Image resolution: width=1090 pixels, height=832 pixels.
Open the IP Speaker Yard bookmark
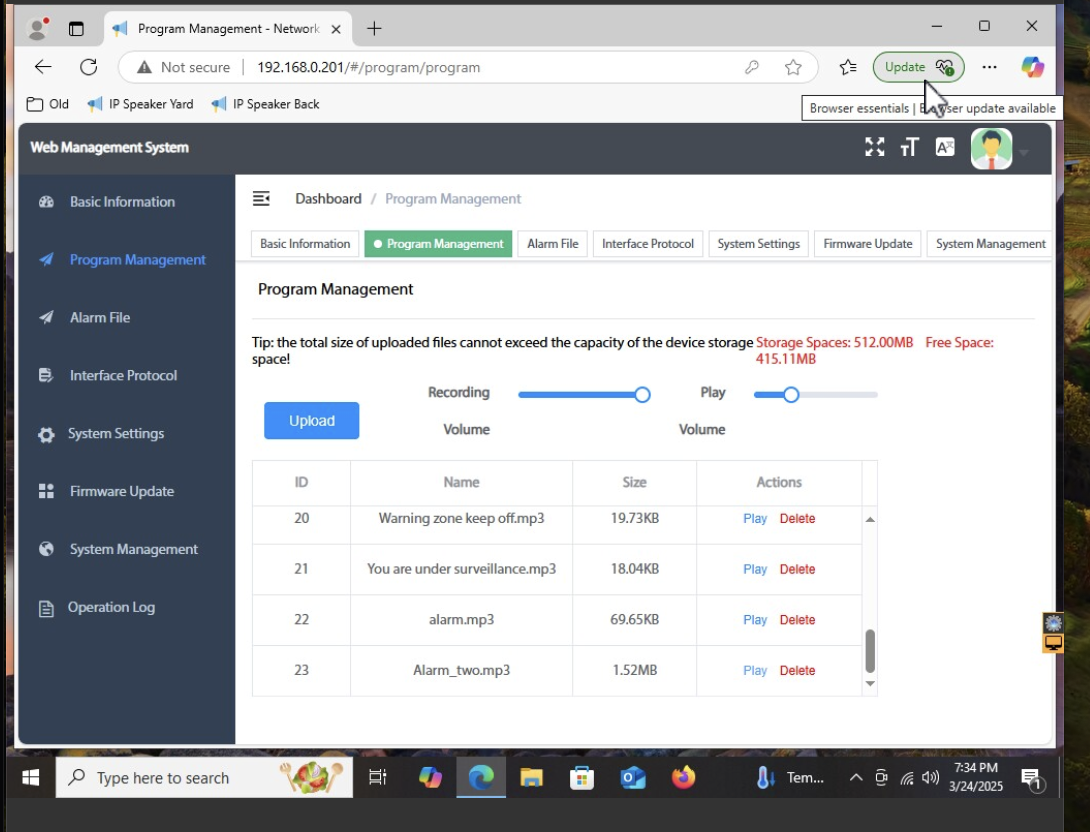[140, 104]
